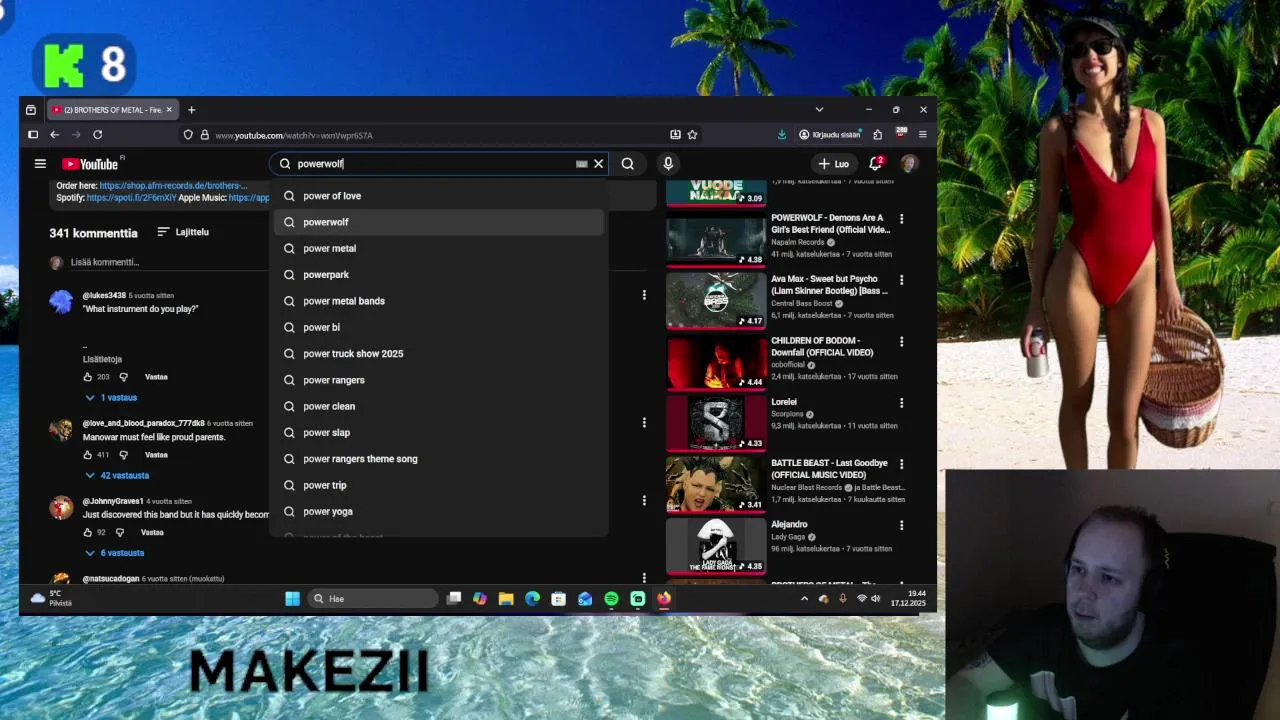Open the YouTube hamburger guide menu
The width and height of the screenshot is (1280, 720).
40,164
